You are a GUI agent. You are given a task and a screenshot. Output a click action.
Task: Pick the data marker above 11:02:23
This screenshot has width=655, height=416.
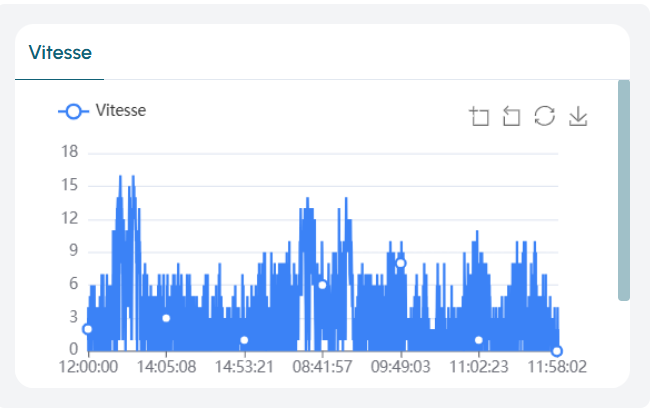click(479, 340)
